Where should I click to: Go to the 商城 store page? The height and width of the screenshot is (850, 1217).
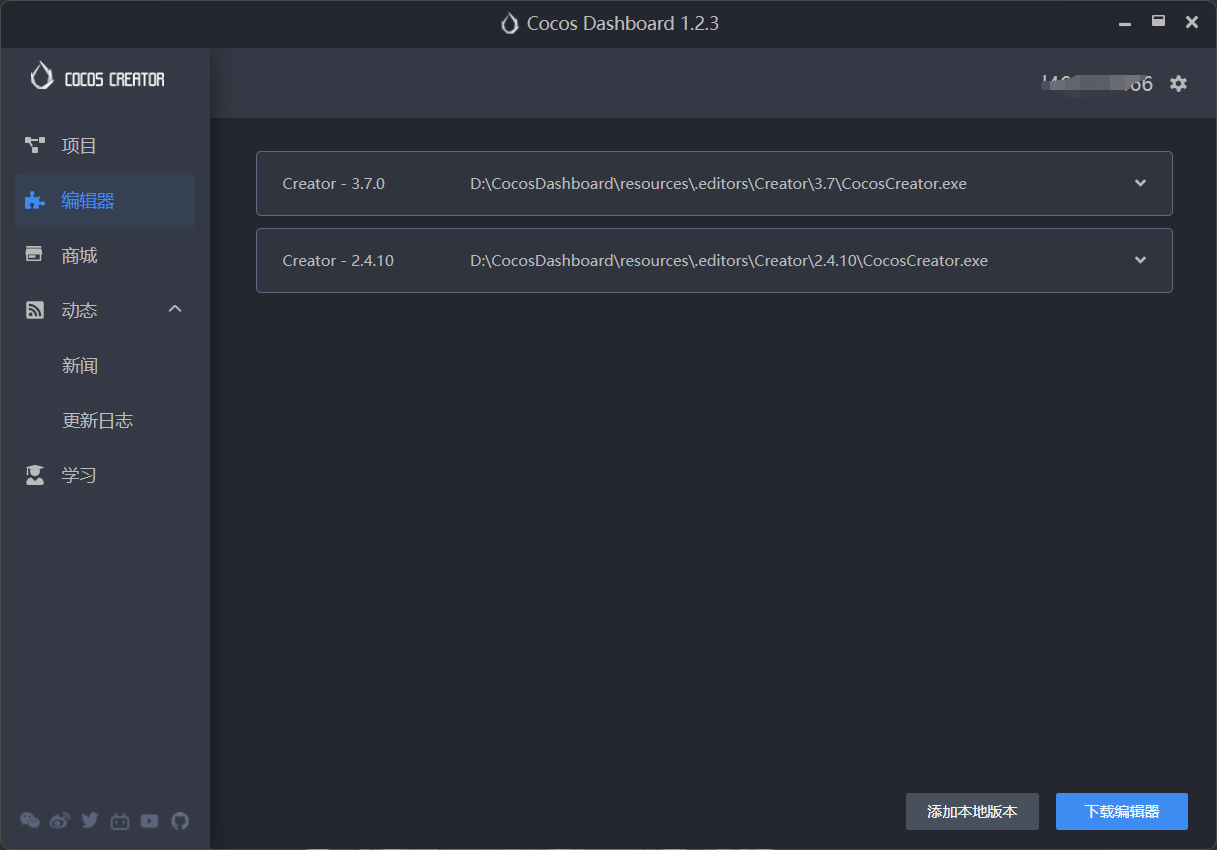[104, 256]
